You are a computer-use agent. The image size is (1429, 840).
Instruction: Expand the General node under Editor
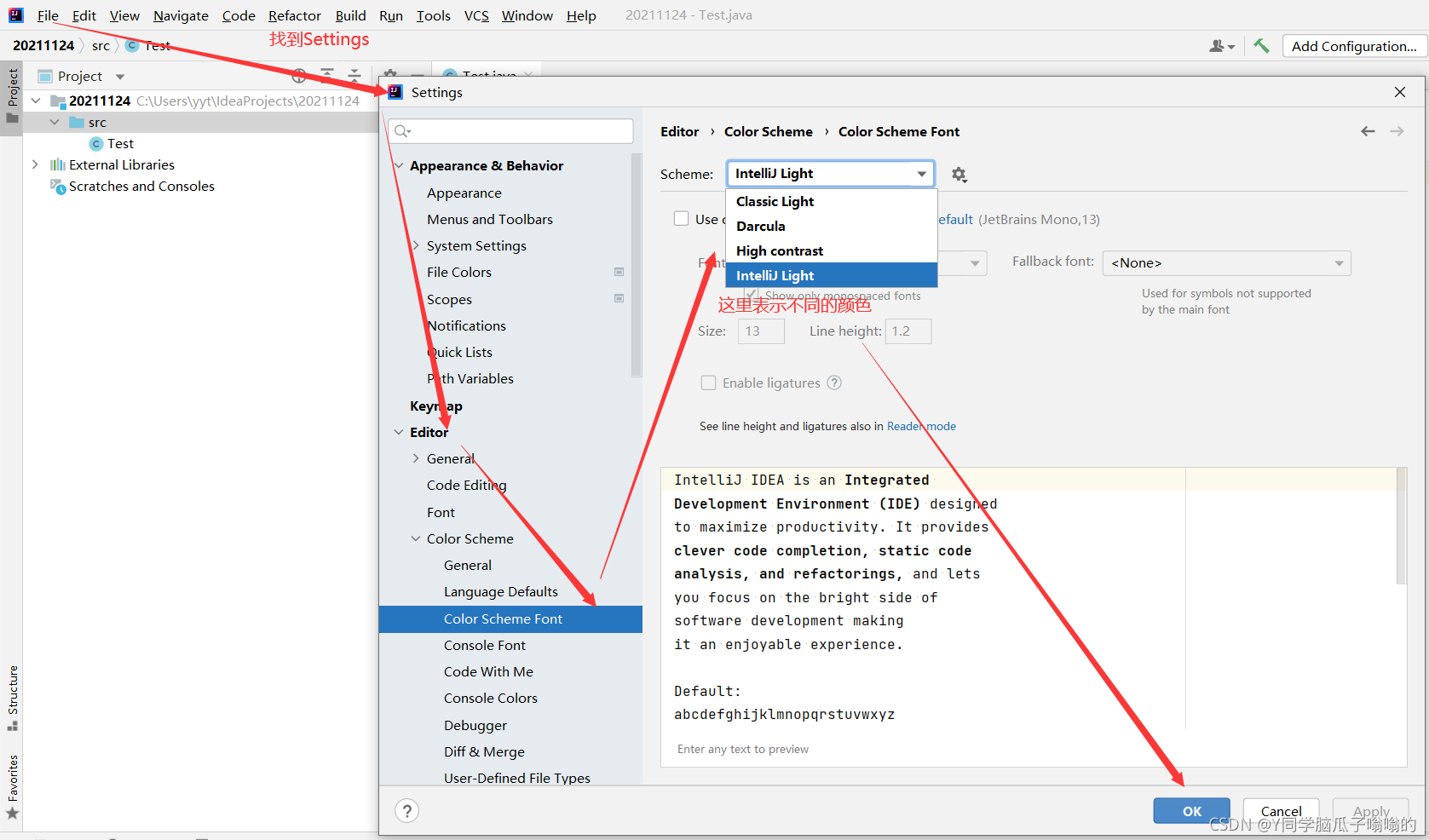pyautogui.click(x=416, y=458)
